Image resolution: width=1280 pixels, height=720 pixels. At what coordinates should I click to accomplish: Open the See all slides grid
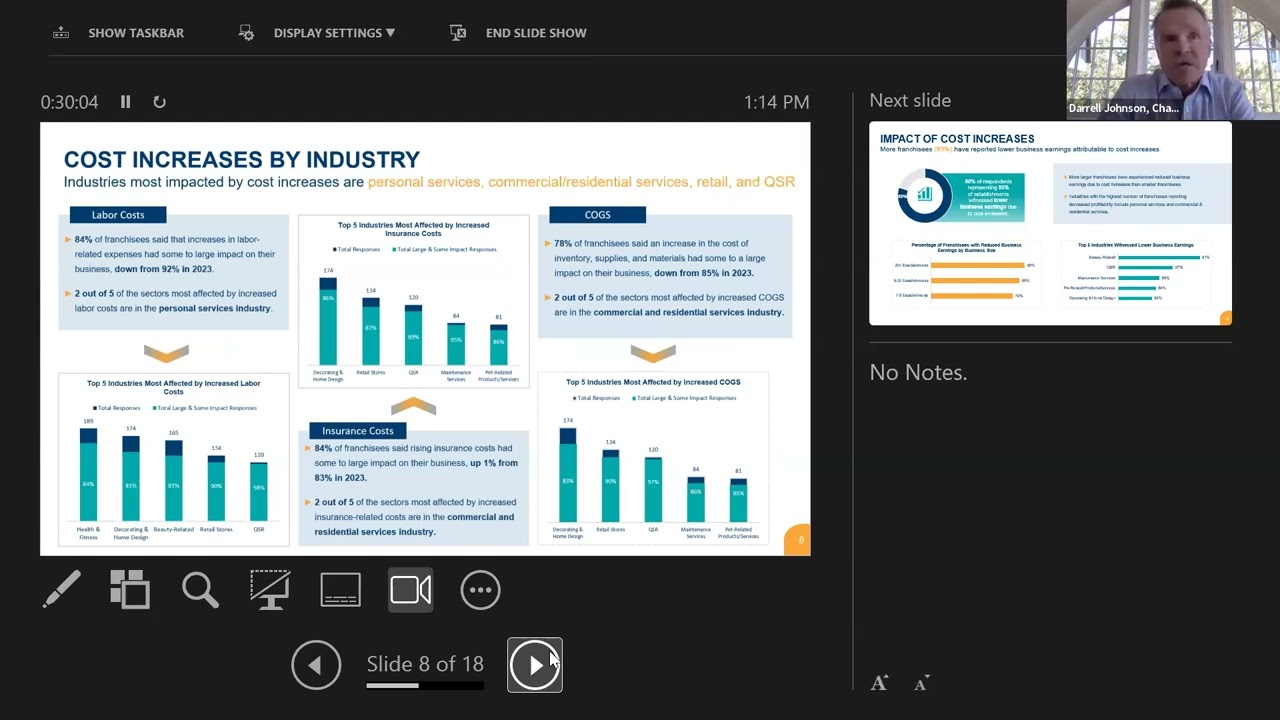tap(130, 590)
